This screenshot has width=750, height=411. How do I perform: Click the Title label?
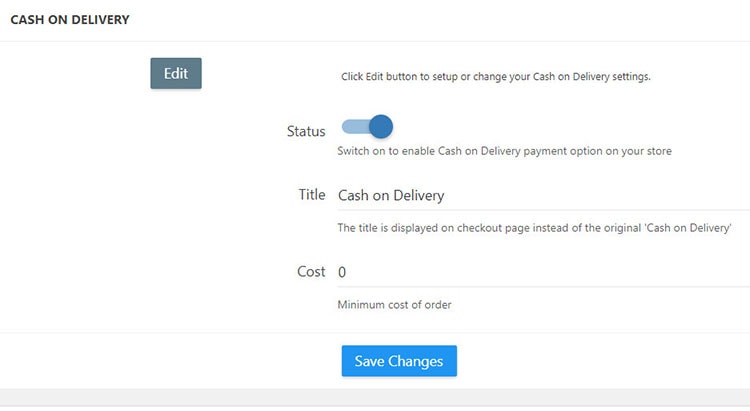(x=311, y=195)
